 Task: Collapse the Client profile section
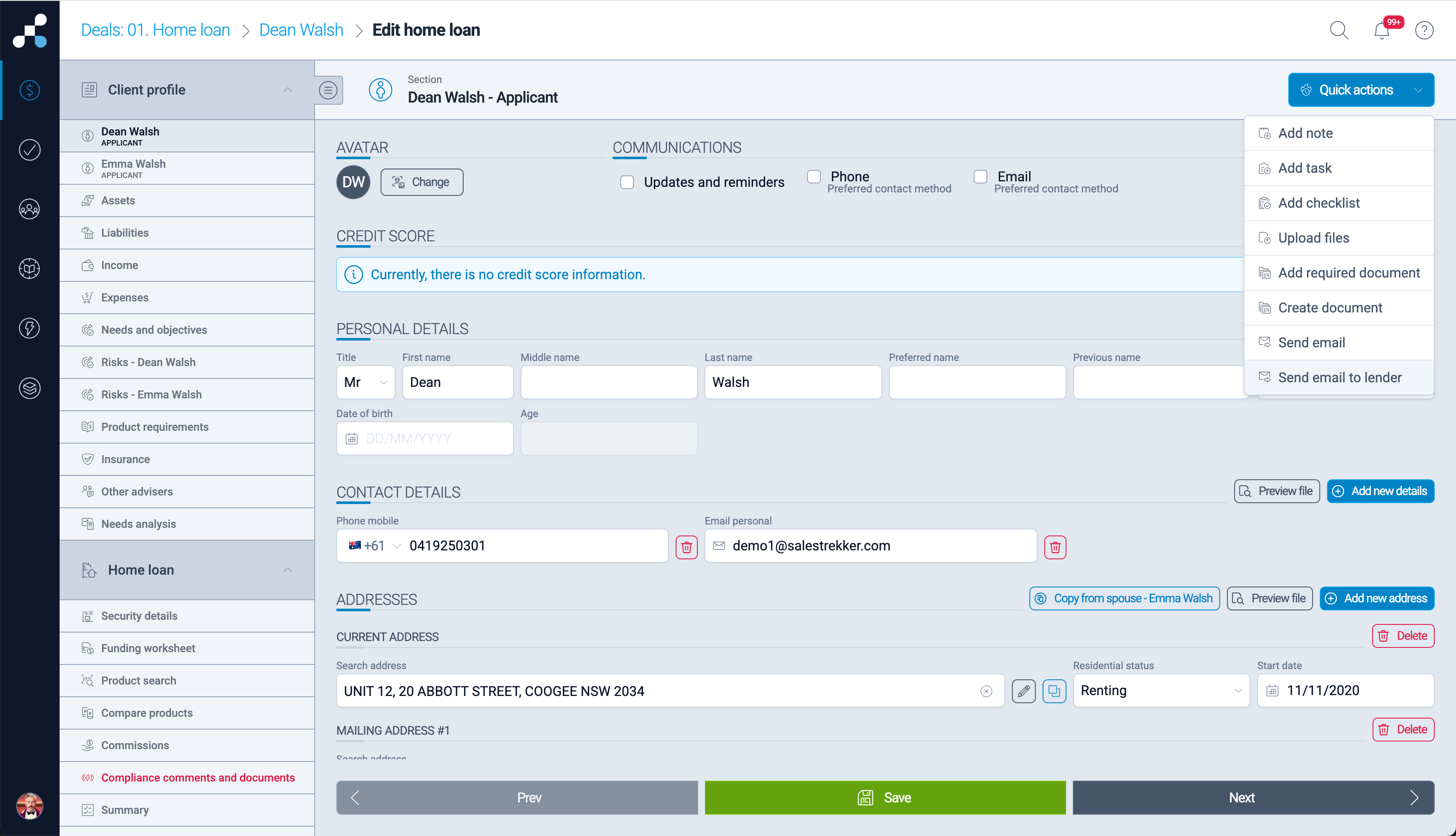pos(288,89)
